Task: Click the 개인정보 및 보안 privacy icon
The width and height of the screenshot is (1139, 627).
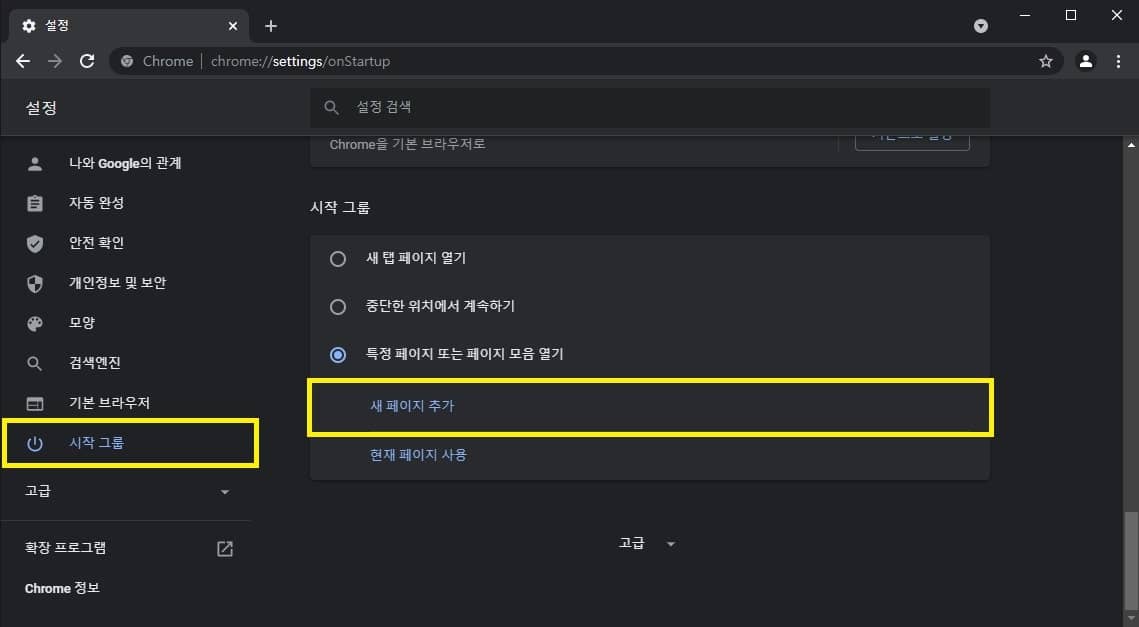Action: point(35,282)
